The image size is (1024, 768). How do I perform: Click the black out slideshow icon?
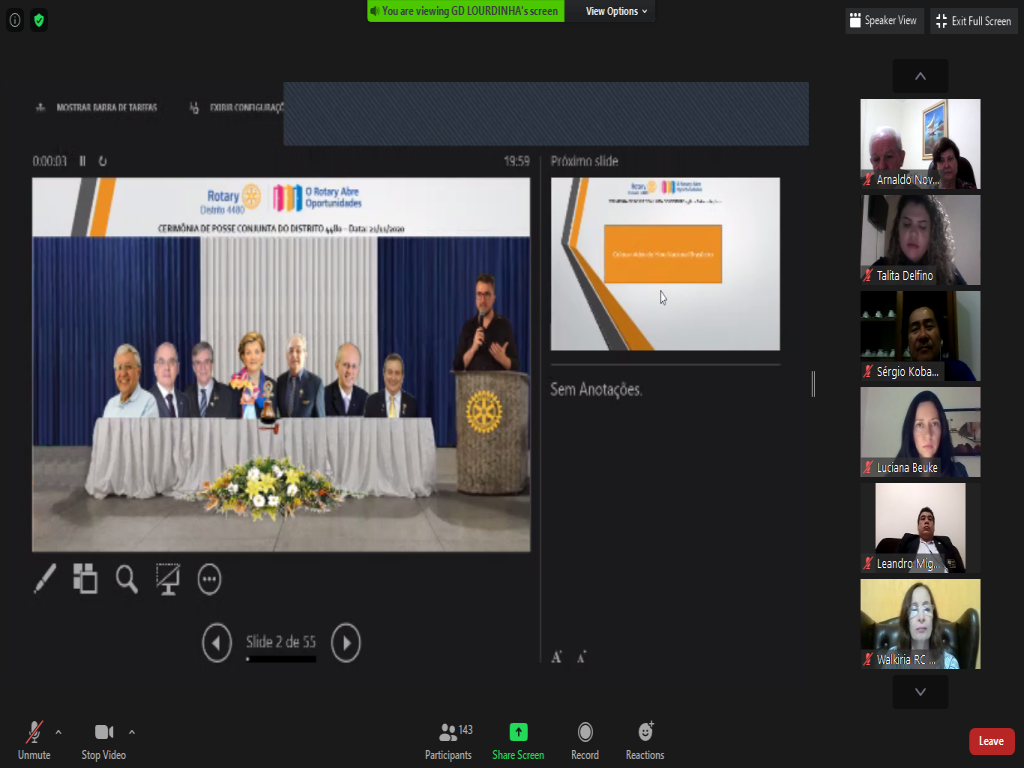[x=167, y=579]
